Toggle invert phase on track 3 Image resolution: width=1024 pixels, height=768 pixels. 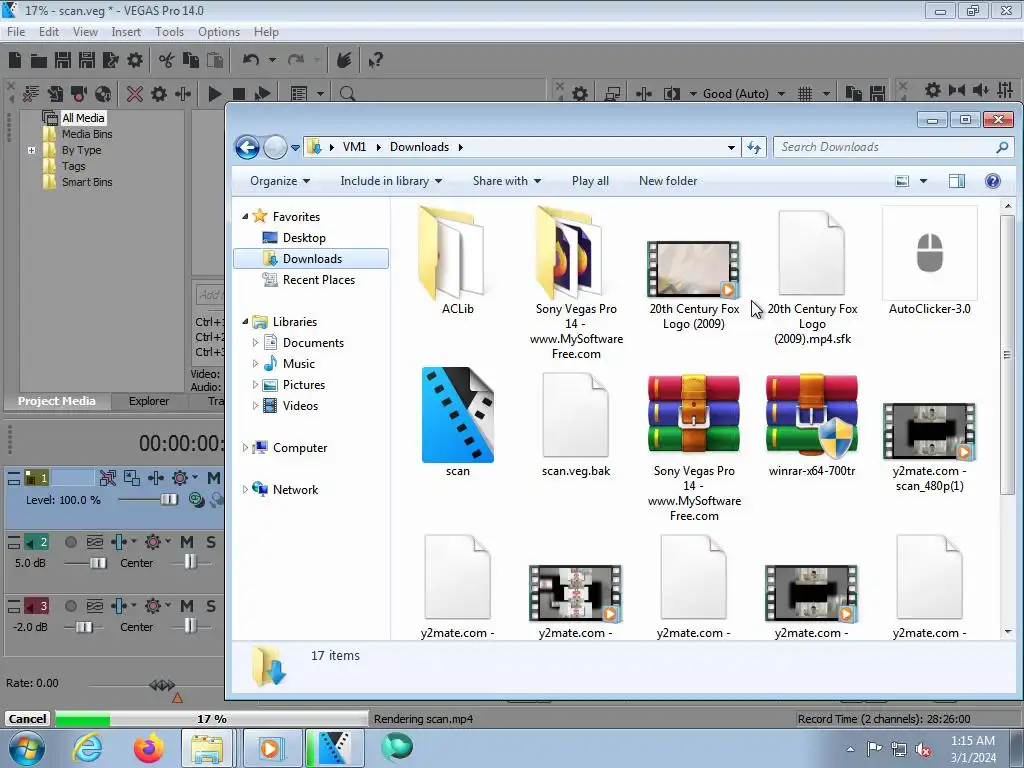[95, 606]
